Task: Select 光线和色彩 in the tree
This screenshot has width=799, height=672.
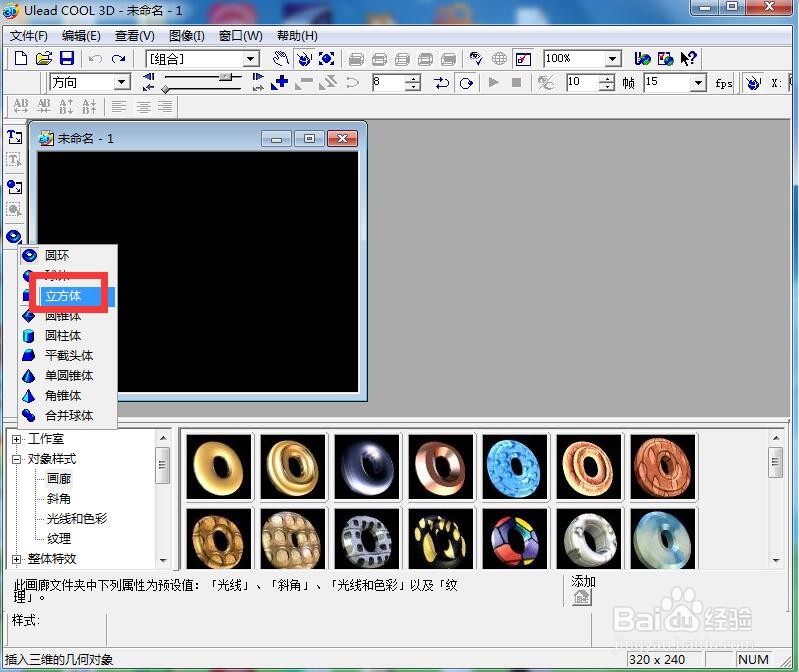Action: tap(77, 519)
